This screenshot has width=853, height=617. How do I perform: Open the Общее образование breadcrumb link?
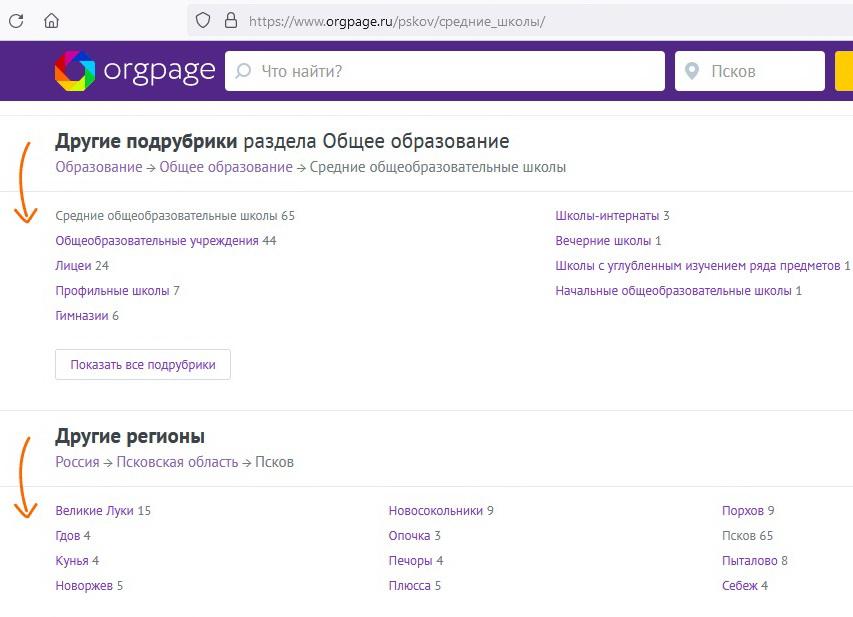pos(226,167)
